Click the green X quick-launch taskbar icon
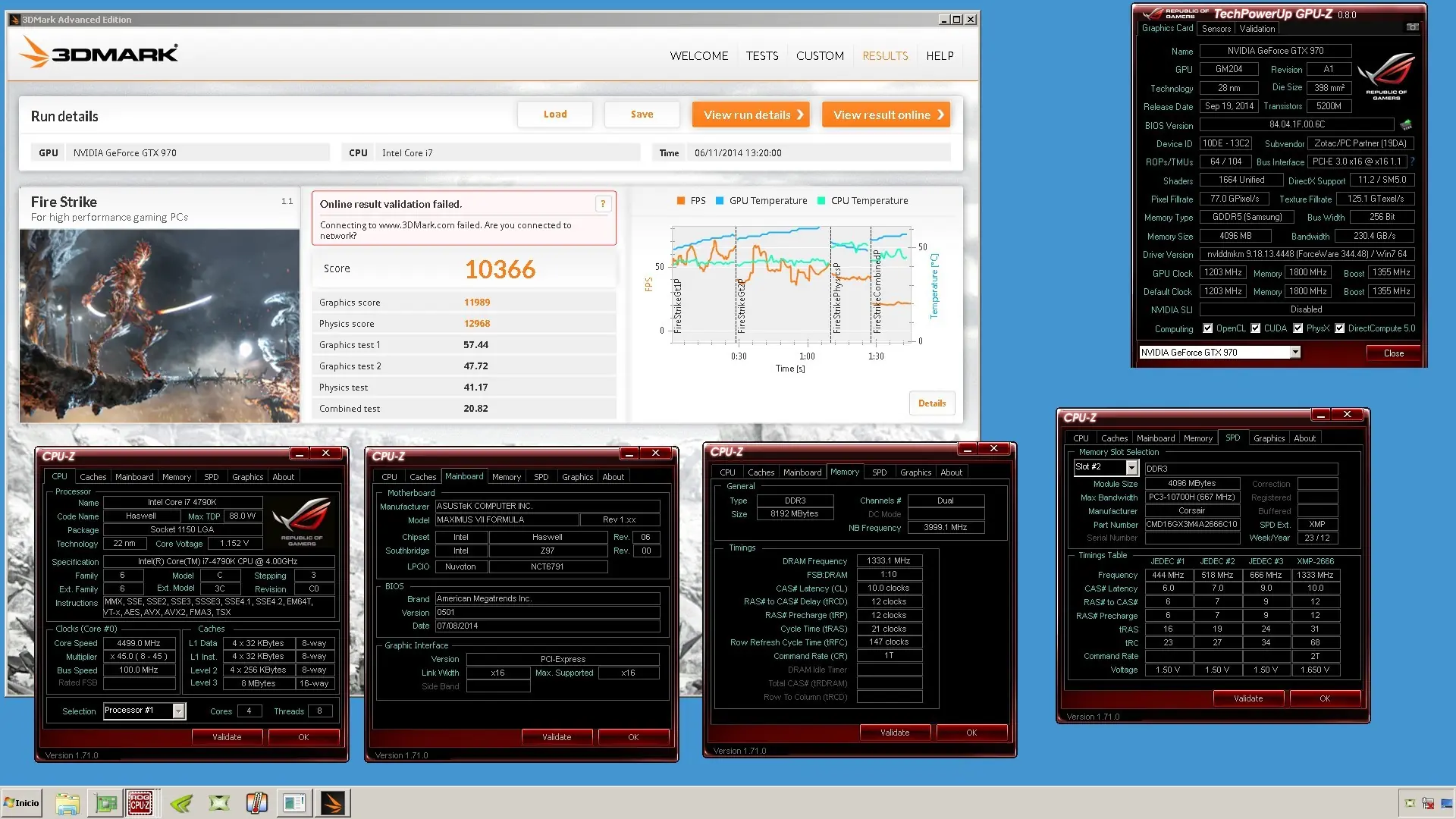The image size is (1456, 819). (x=219, y=803)
